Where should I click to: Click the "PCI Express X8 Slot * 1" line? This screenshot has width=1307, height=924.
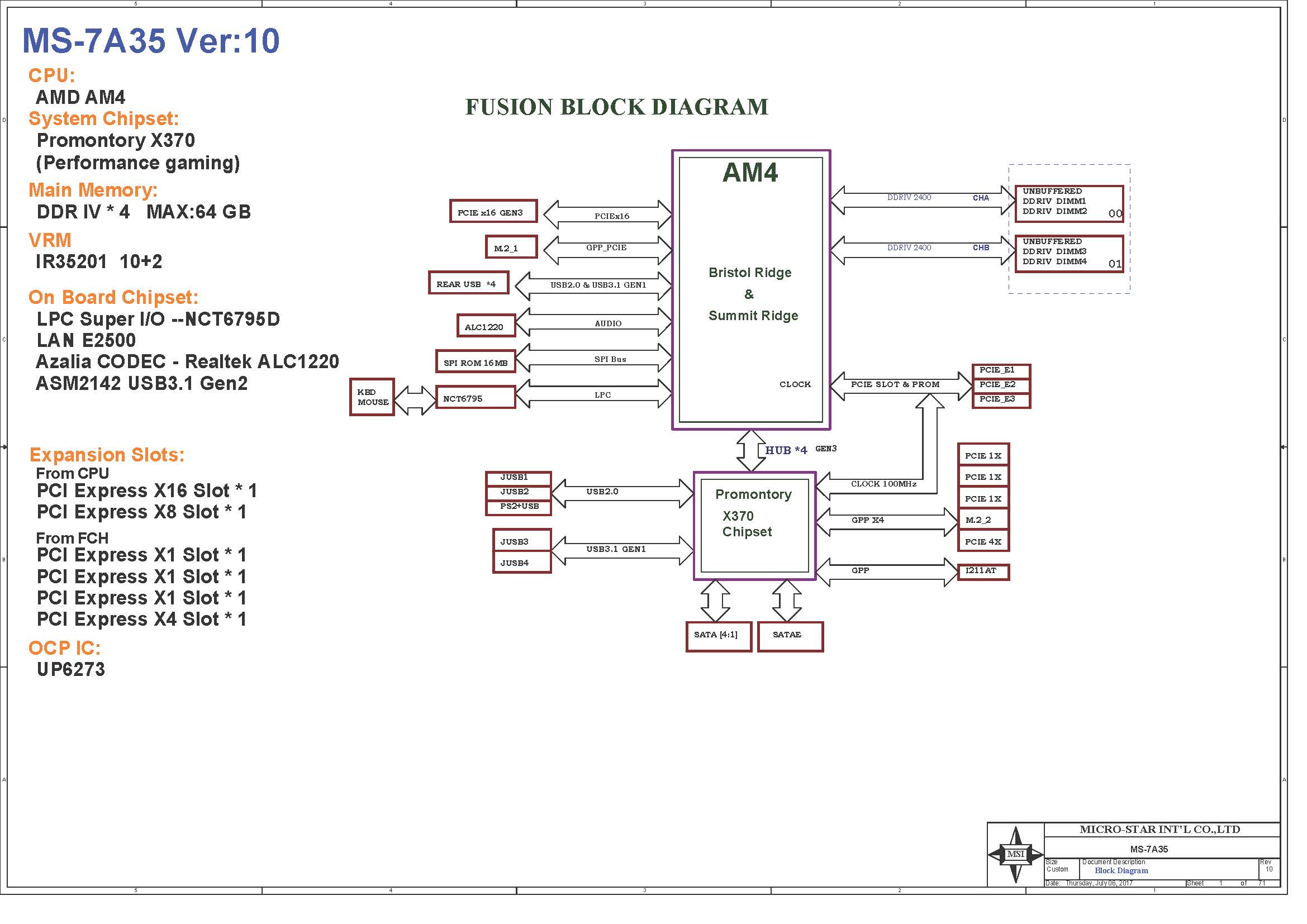[x=141, y=512]
